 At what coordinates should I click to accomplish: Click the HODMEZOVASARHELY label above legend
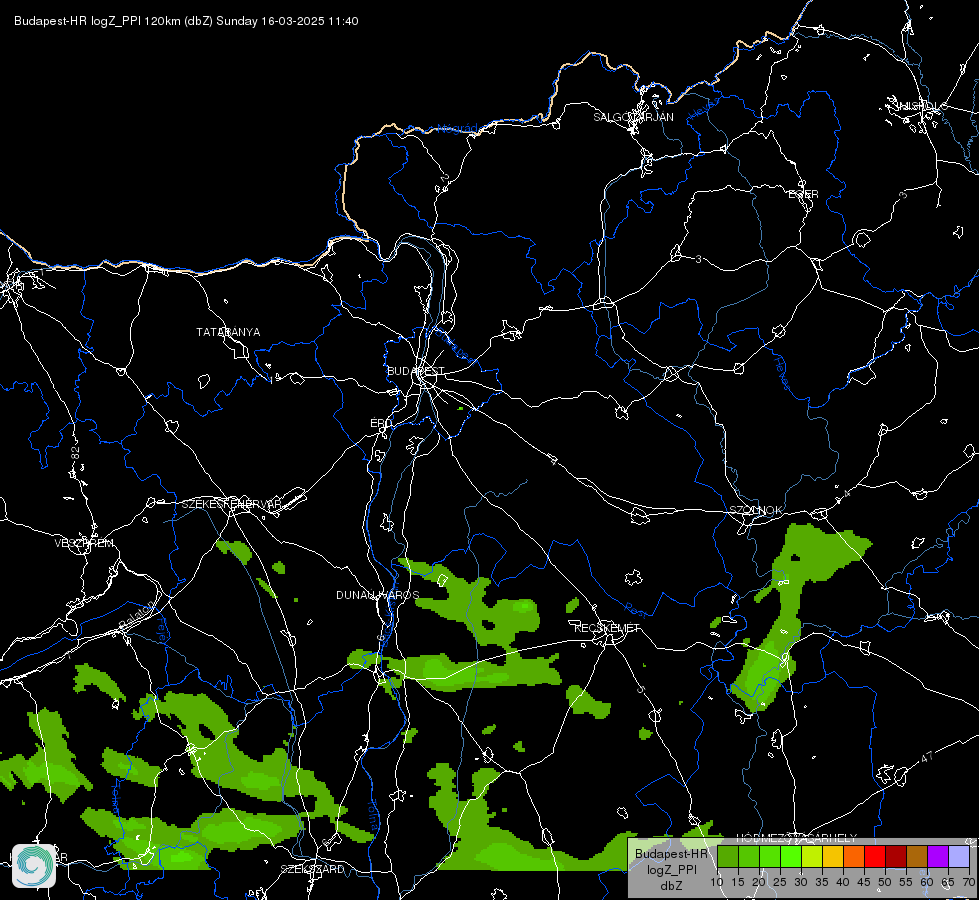(797, 838)
